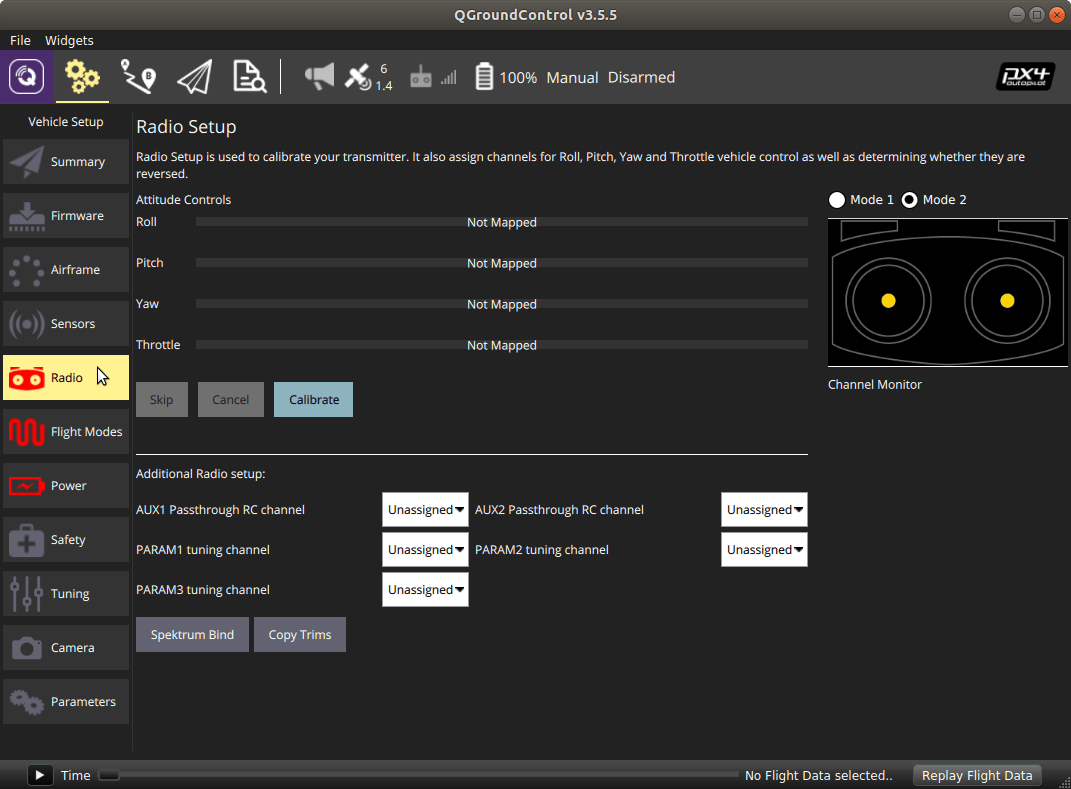Open the Fly view paper plane icon
The height and width of the screenshot is (789, 1071).
195,77
